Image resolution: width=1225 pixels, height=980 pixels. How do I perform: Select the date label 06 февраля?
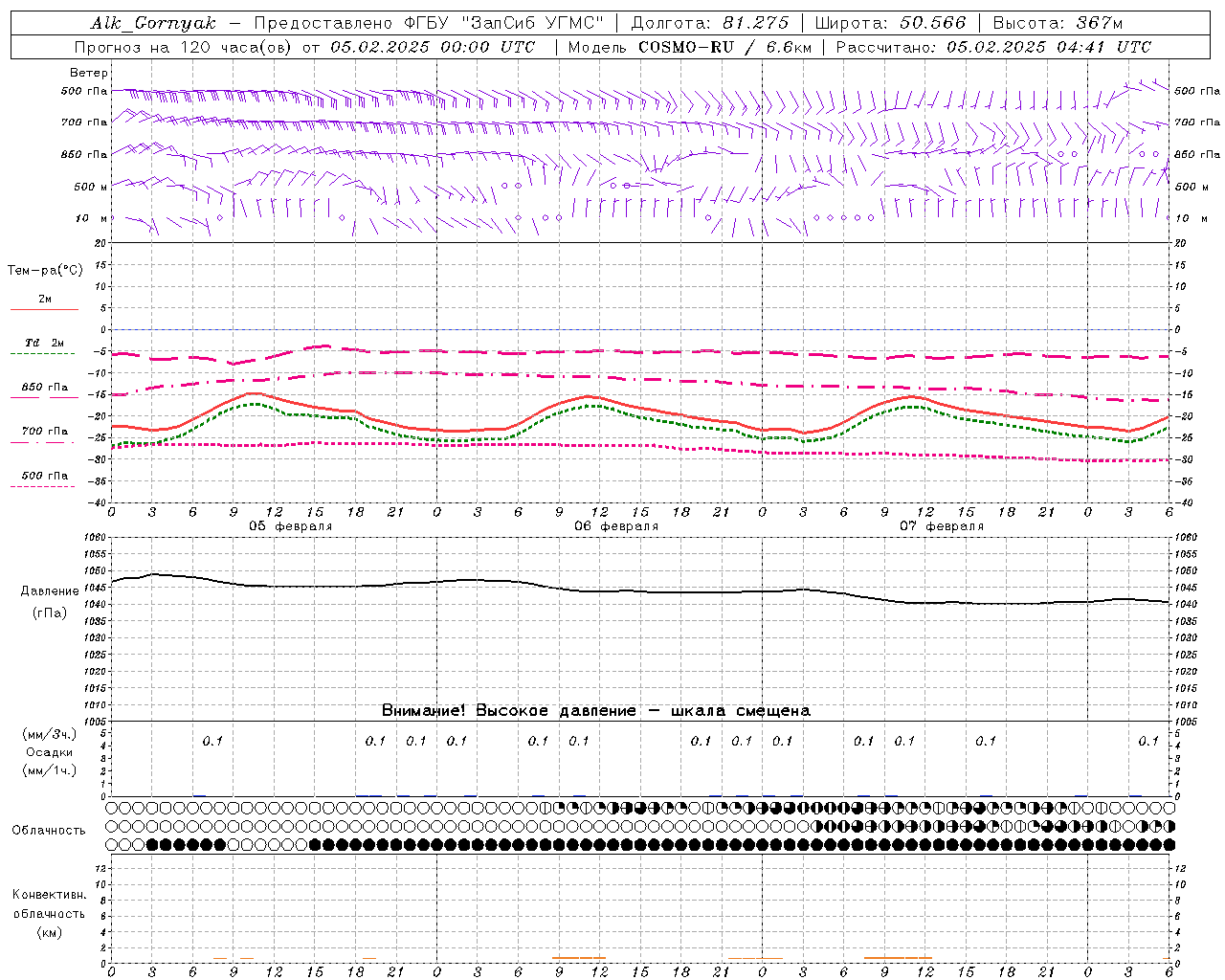(x=616, y=526)
